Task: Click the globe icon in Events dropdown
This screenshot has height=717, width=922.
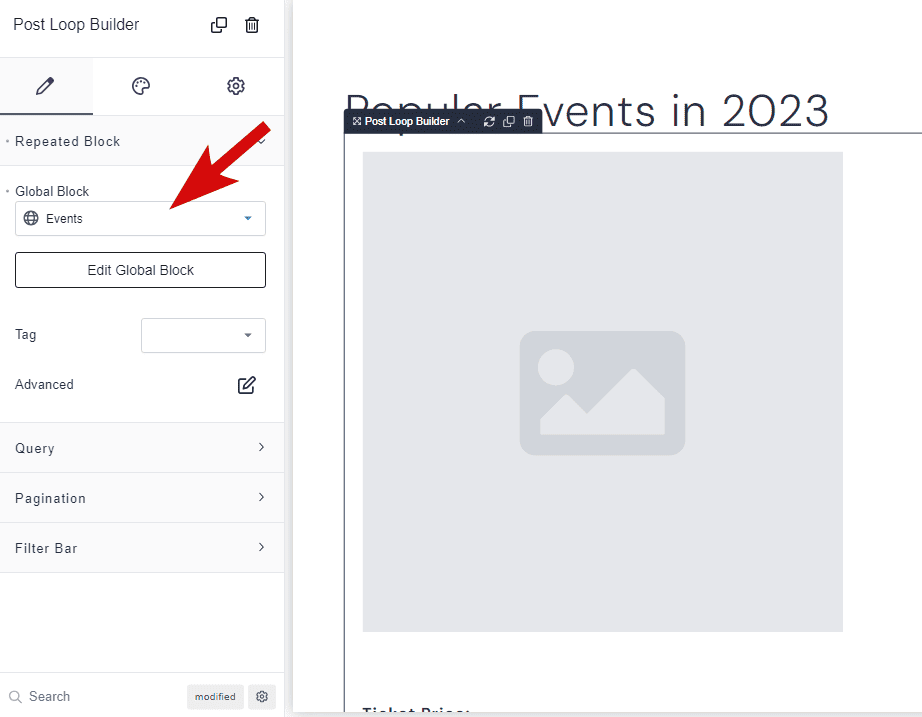Action: pyautogui.click(x=31, y=218)
